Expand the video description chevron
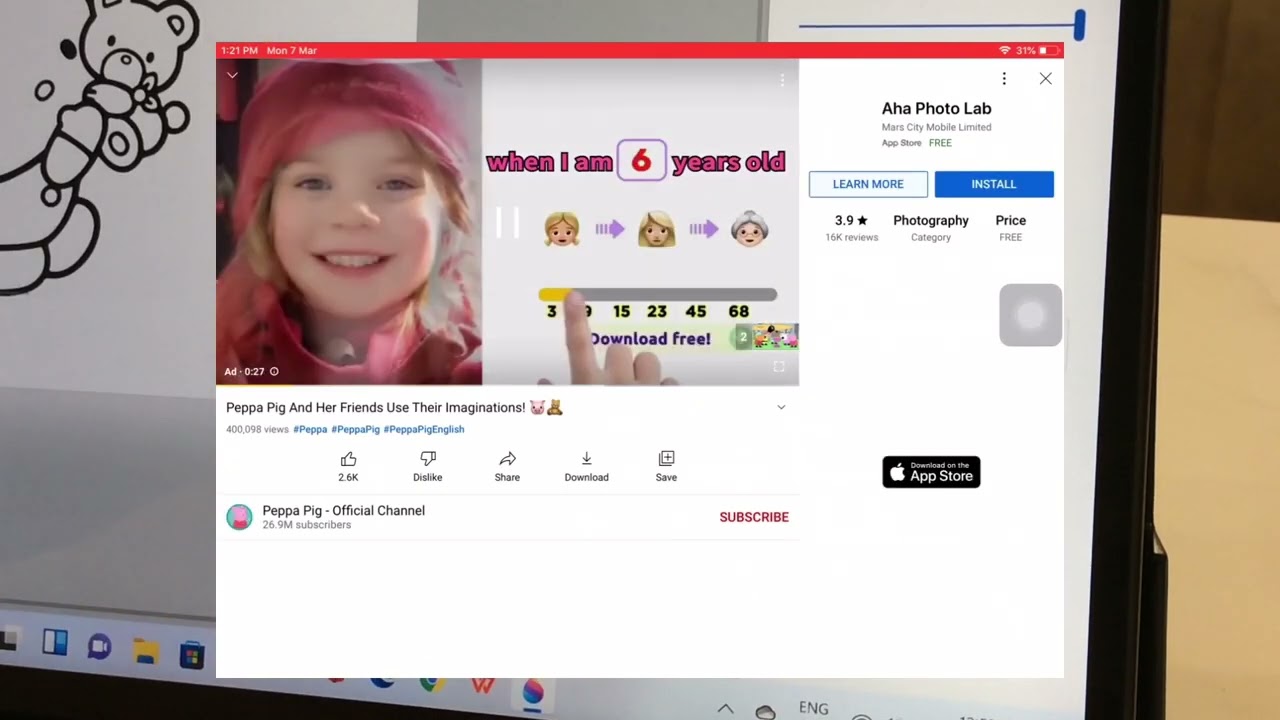This screenshot has height=720, width=1280. pyautogui.click(x=781, y=408)
